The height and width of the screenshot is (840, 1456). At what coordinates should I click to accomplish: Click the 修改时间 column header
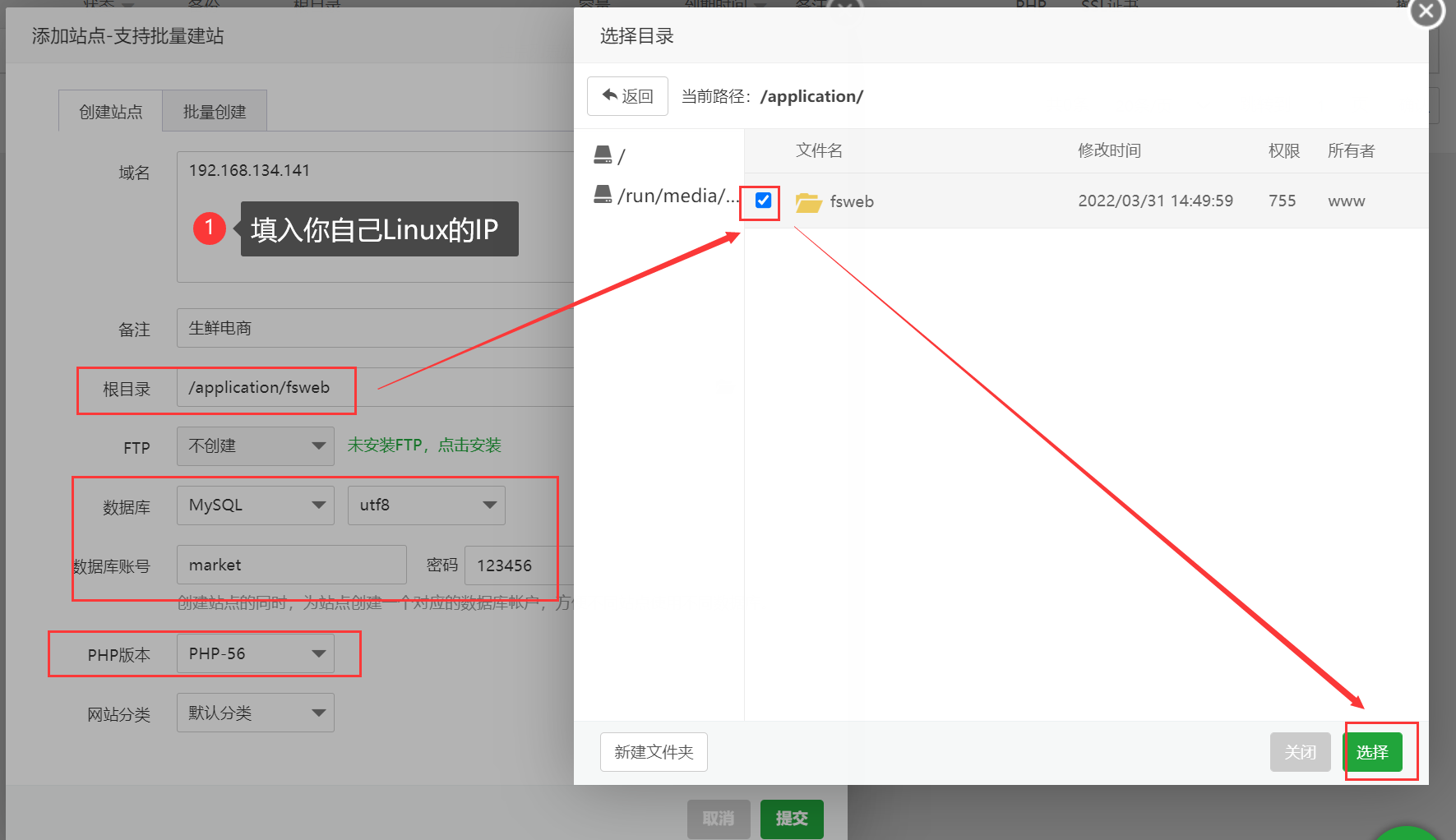(1109, 150)
